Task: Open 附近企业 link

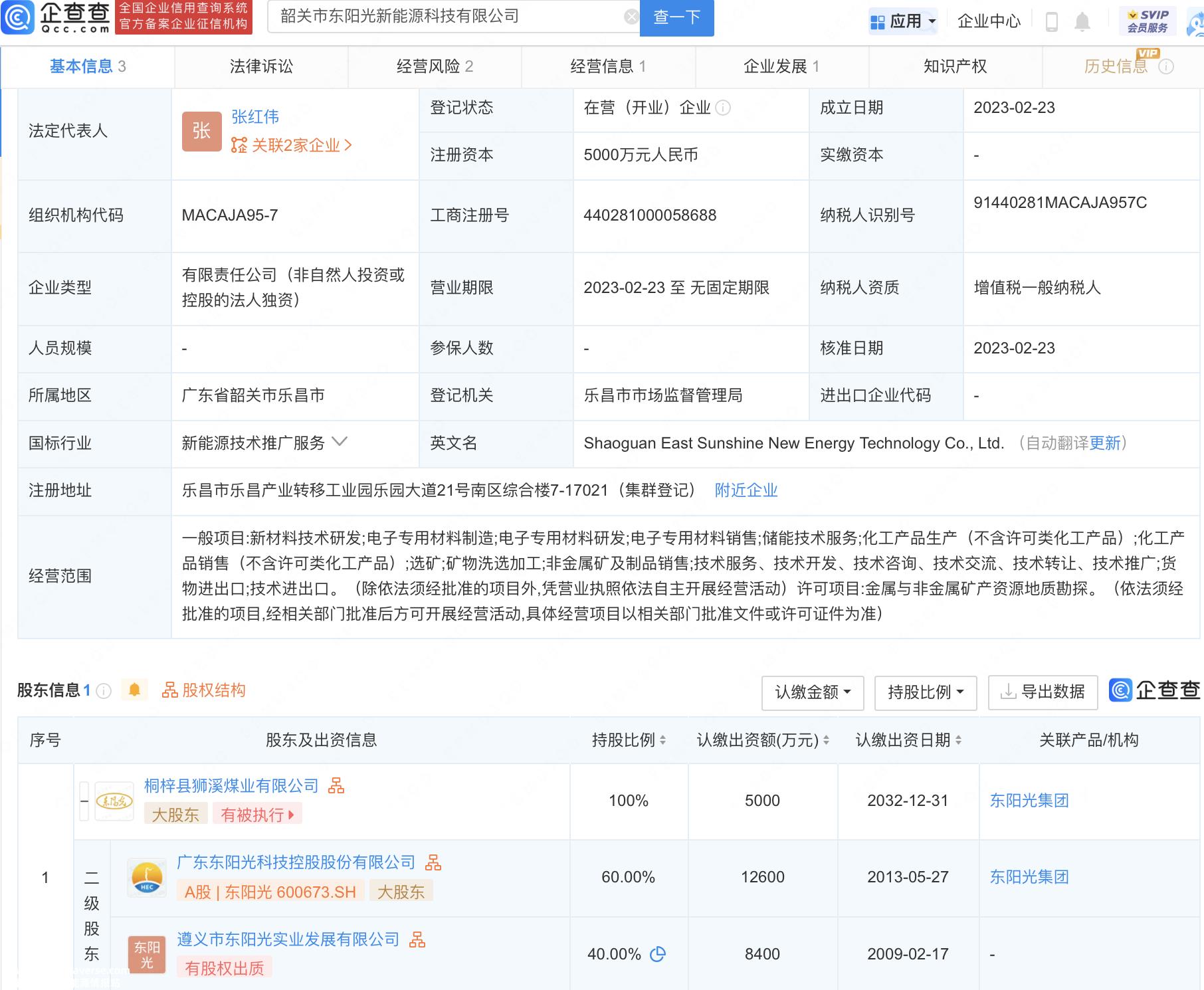Action: (746, 490)
